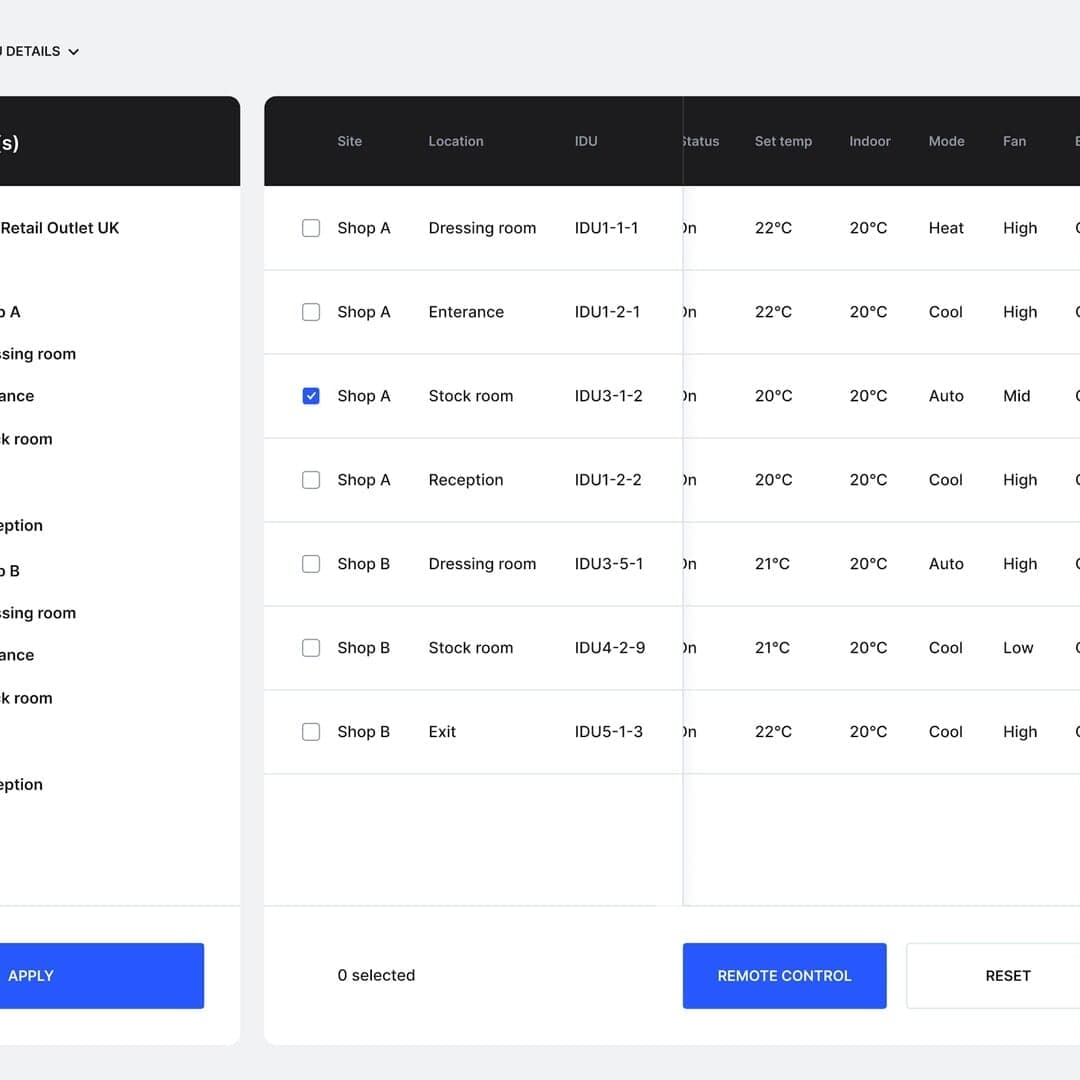Pick Stock room in the sidebar filter
The height and width of the screenshot is (1080, 1080).
(26, 438)
